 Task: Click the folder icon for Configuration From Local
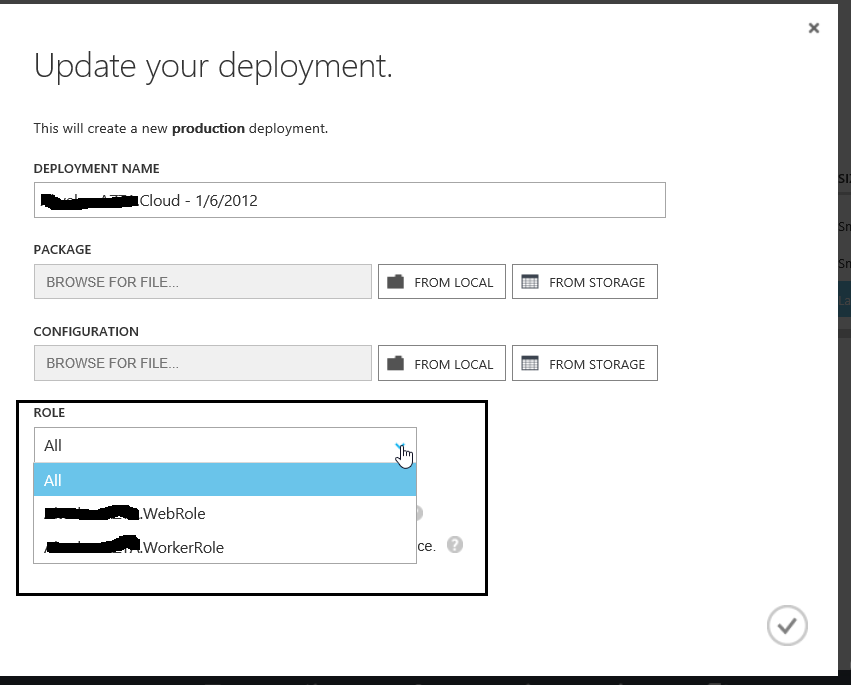pyautogui.click(x=395, y=364)
